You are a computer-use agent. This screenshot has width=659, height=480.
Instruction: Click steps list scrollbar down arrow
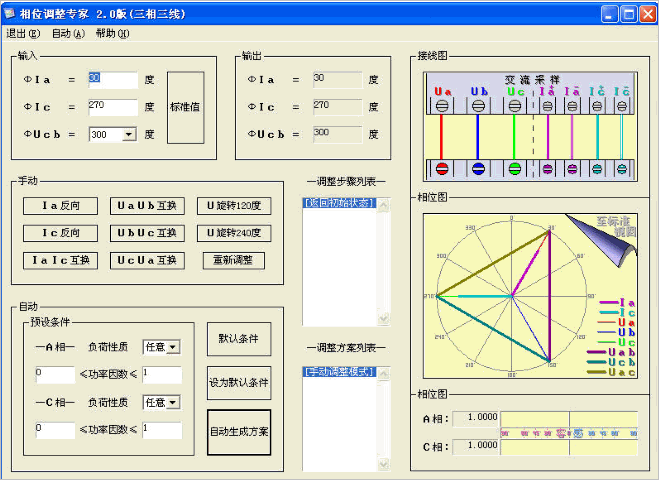(384, 319)
